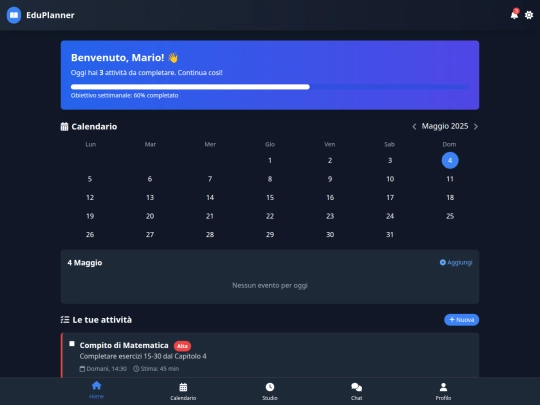The image size is (540, 405).
Task: Open Studio clock icon in the bottom bar
Action: (x=270, y=387)
